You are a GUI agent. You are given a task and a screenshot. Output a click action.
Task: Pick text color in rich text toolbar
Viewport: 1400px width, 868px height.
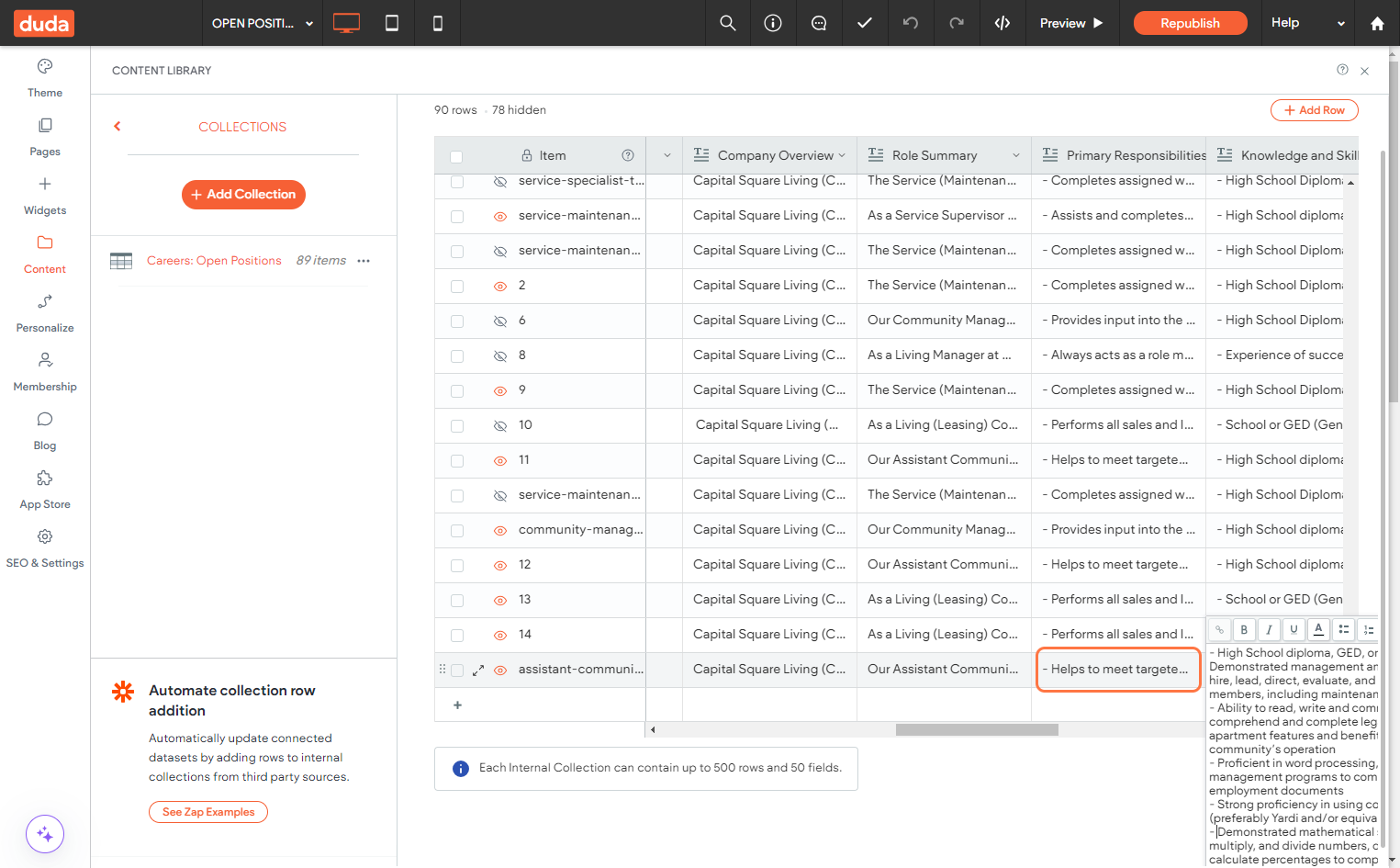tap(1318, 629)
